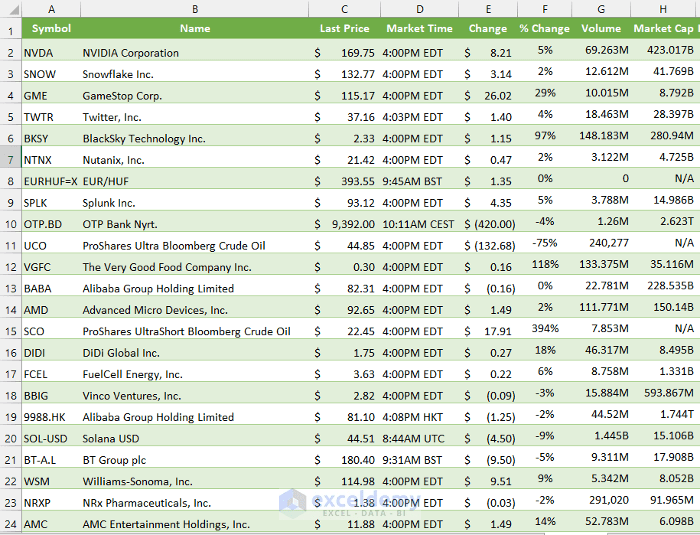The width and height of the screenshot is (700, 535).
Task: Select ProShares Ultra Bloomberg Crude Oil cell
Action: (x=195, y=243)
